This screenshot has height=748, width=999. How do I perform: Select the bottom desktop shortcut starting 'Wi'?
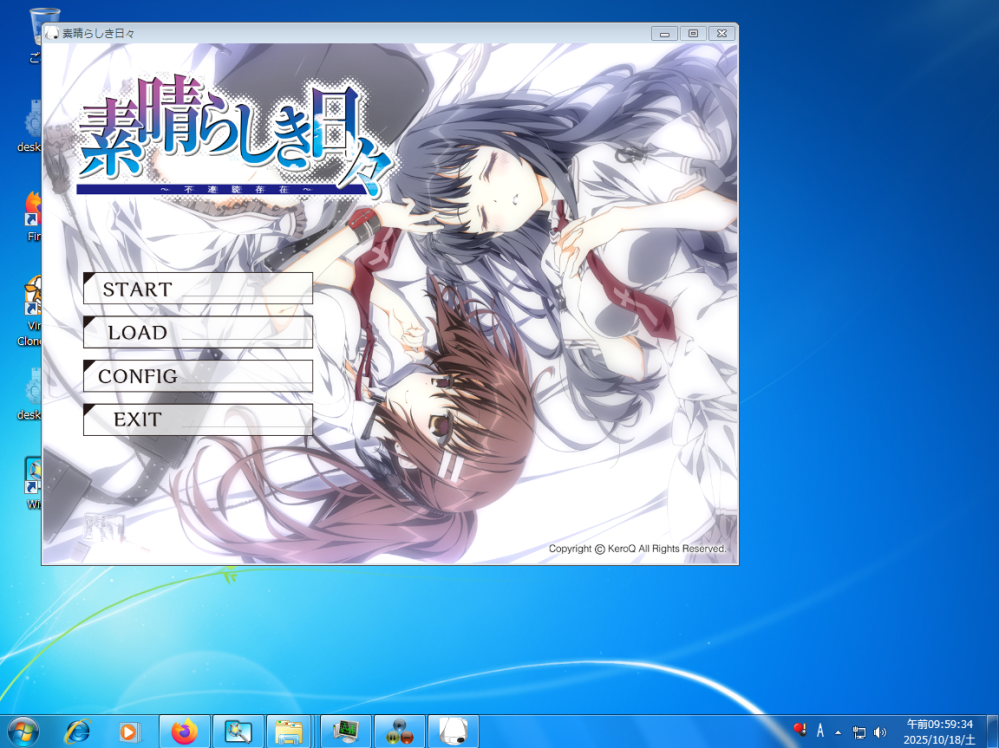pos(33,483)
